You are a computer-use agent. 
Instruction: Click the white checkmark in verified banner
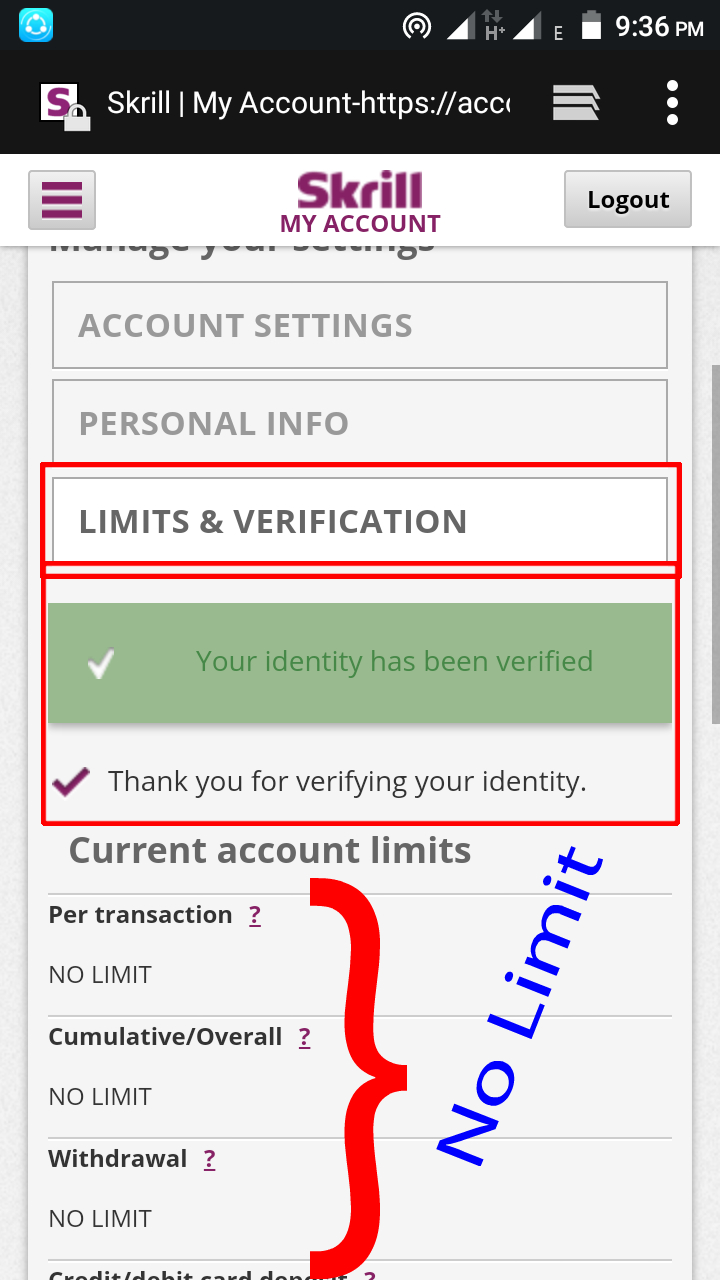pyautogui.click(x=100, y=662)
